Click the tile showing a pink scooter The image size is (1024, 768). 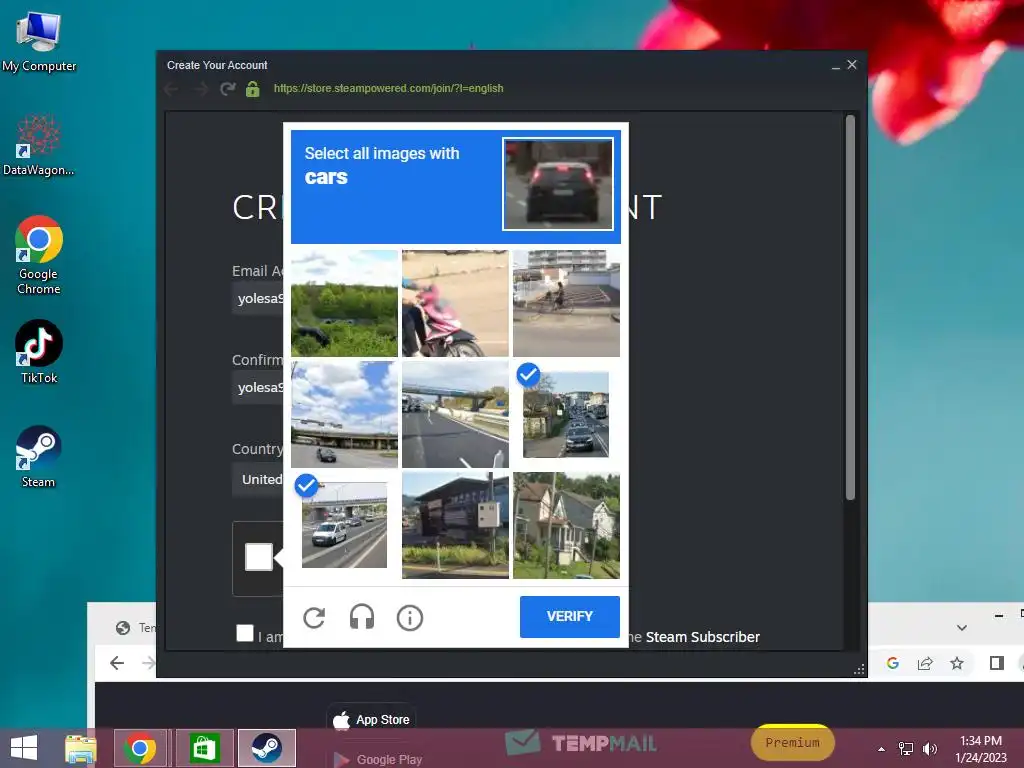tap(455, 304)
